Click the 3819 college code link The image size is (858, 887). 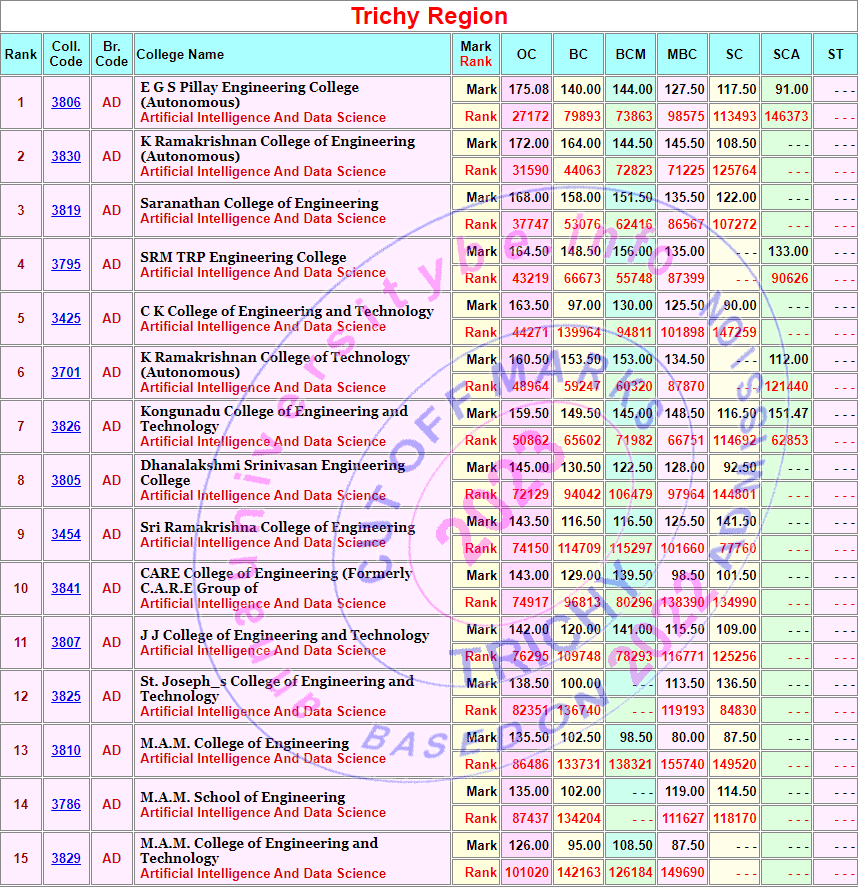66,211
